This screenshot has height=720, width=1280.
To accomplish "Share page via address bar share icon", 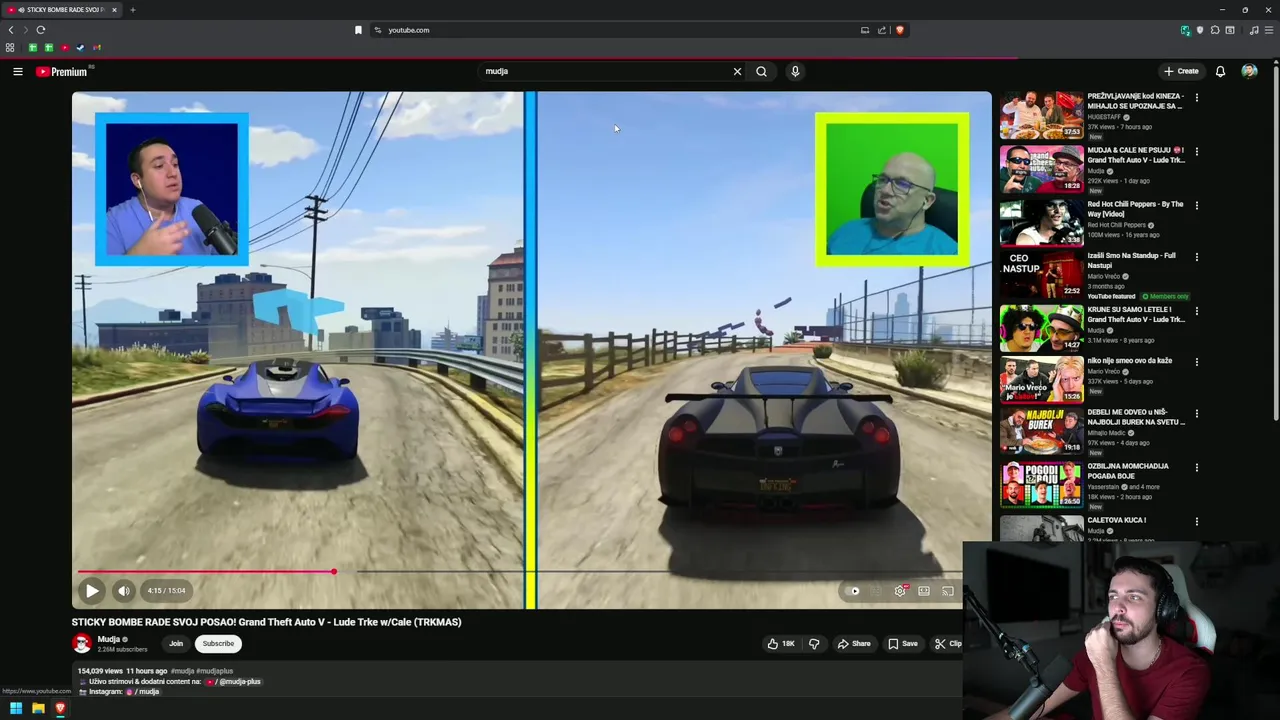I will 882,30.
